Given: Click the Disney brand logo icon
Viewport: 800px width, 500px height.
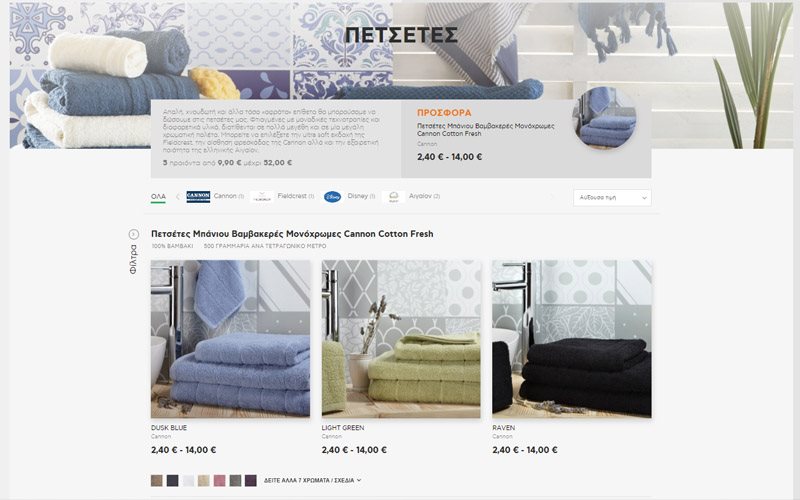Looking at the screenshot, I should (x=332, y=196).
